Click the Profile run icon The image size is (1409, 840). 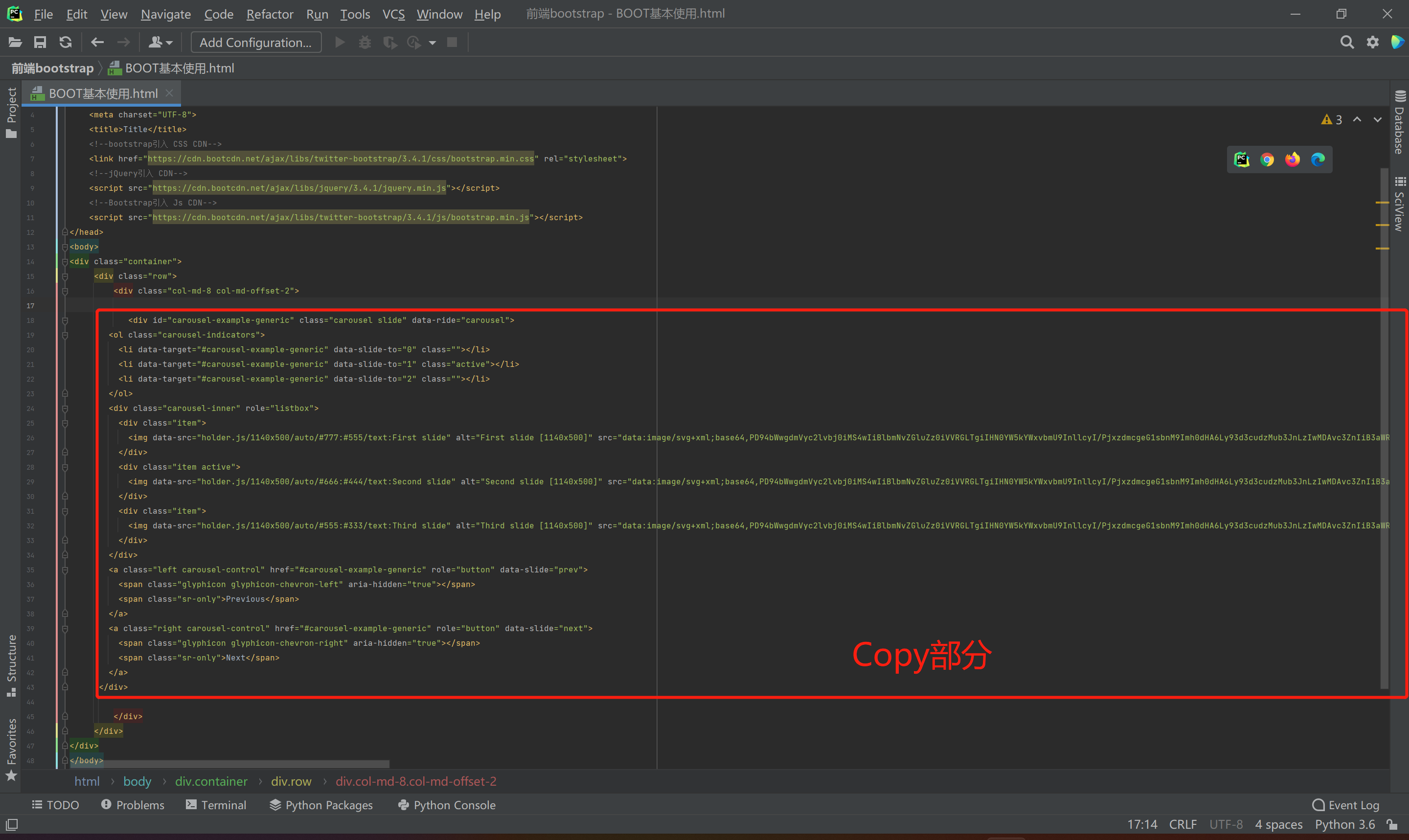click(414, 43)
